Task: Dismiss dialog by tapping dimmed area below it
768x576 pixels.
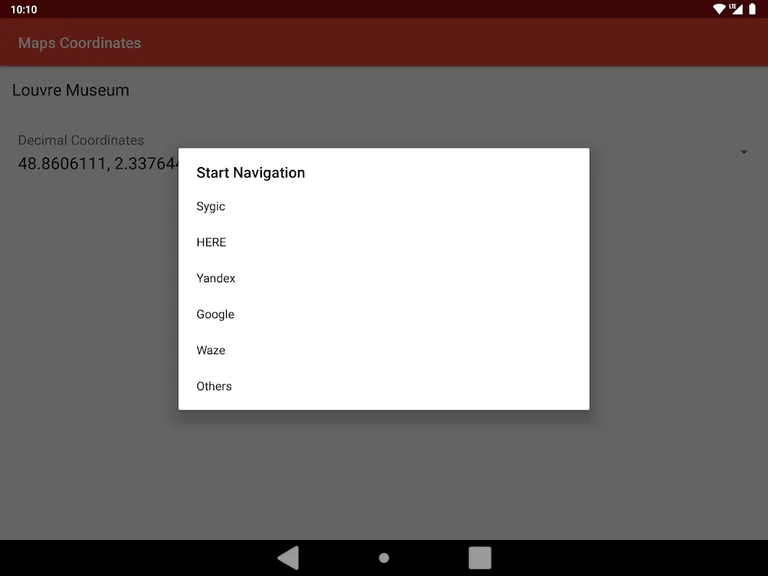Action: 384,475
